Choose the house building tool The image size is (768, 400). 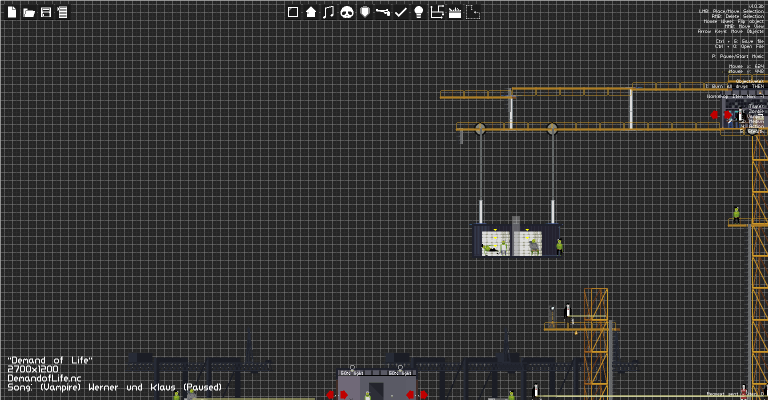click(311, 12)
